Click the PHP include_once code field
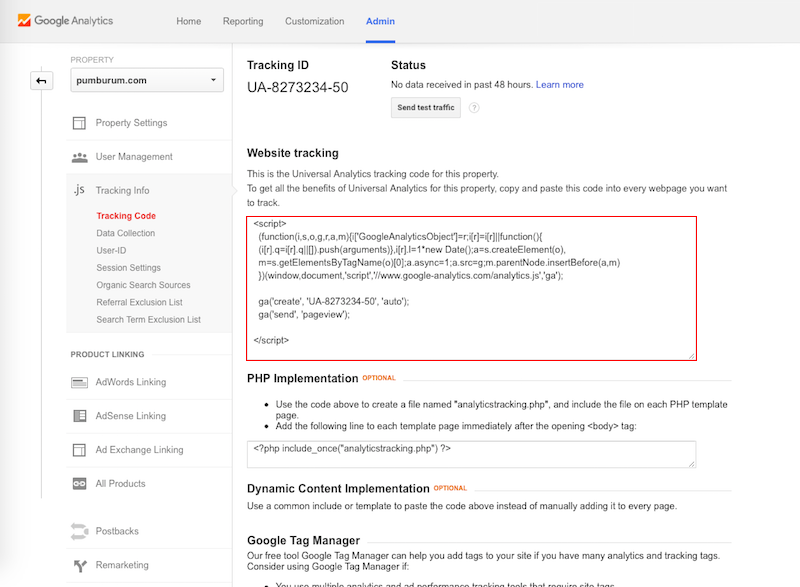Image resolution: width=800 pixels, height=587 pixels. point(471,454)
